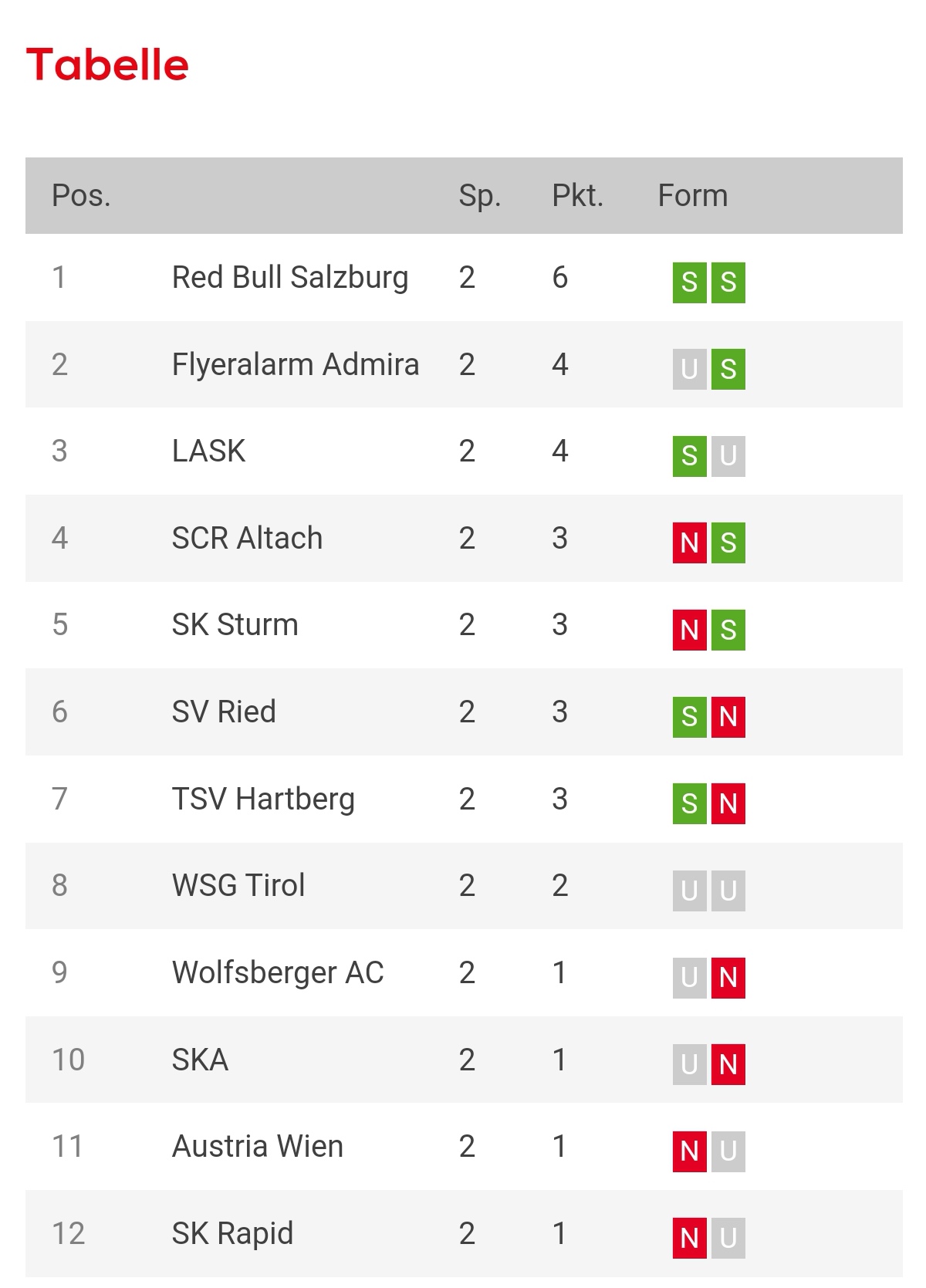The height and width of the screenshot is (1288, 926).
Task: Click SV Ried's red N form badge
Action: tap(728, 717)
